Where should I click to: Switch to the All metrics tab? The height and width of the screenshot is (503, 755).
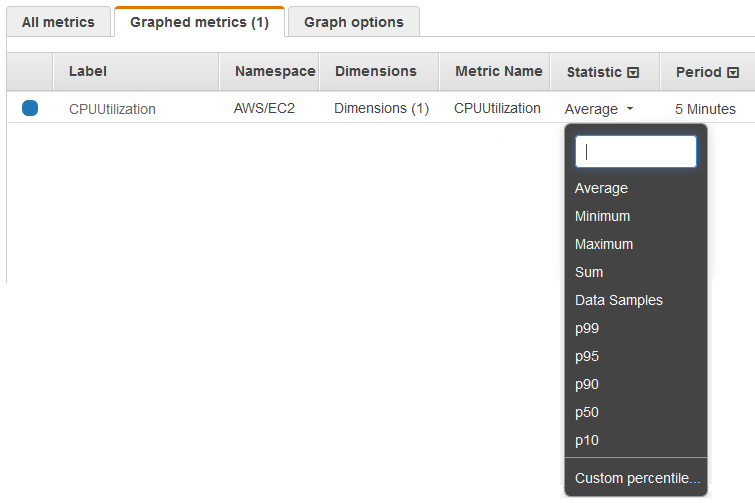[x=58, y=22]
